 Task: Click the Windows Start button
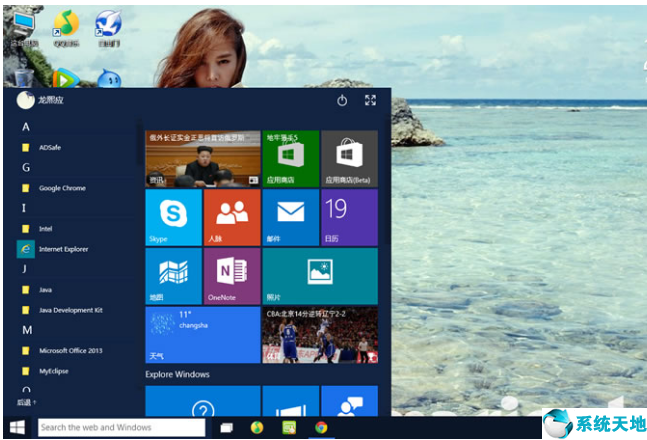(x=17, y=428)
